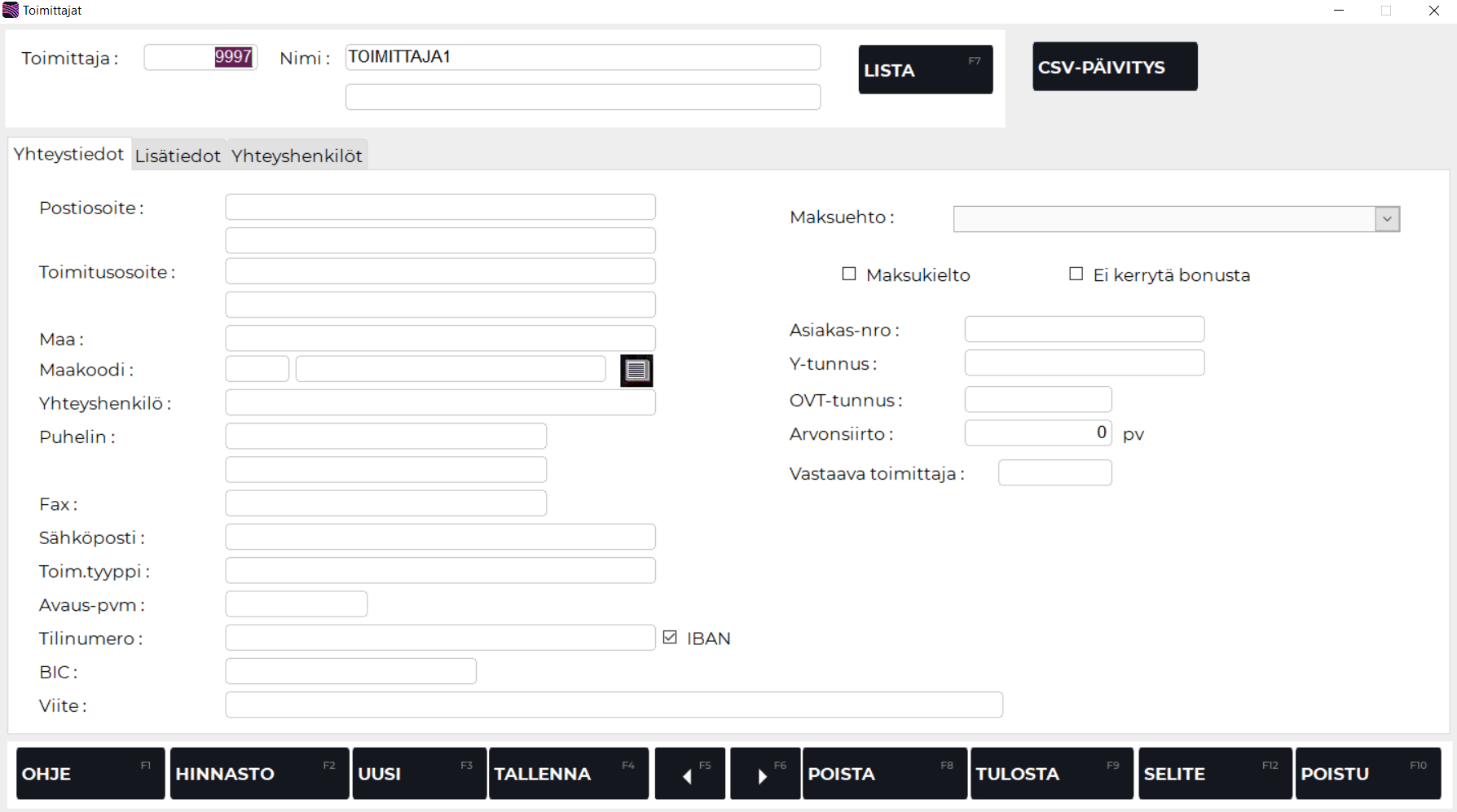Click the TULOSTA print button
The width and height of the screenshot is (1457, 812).
[1051, 774]
